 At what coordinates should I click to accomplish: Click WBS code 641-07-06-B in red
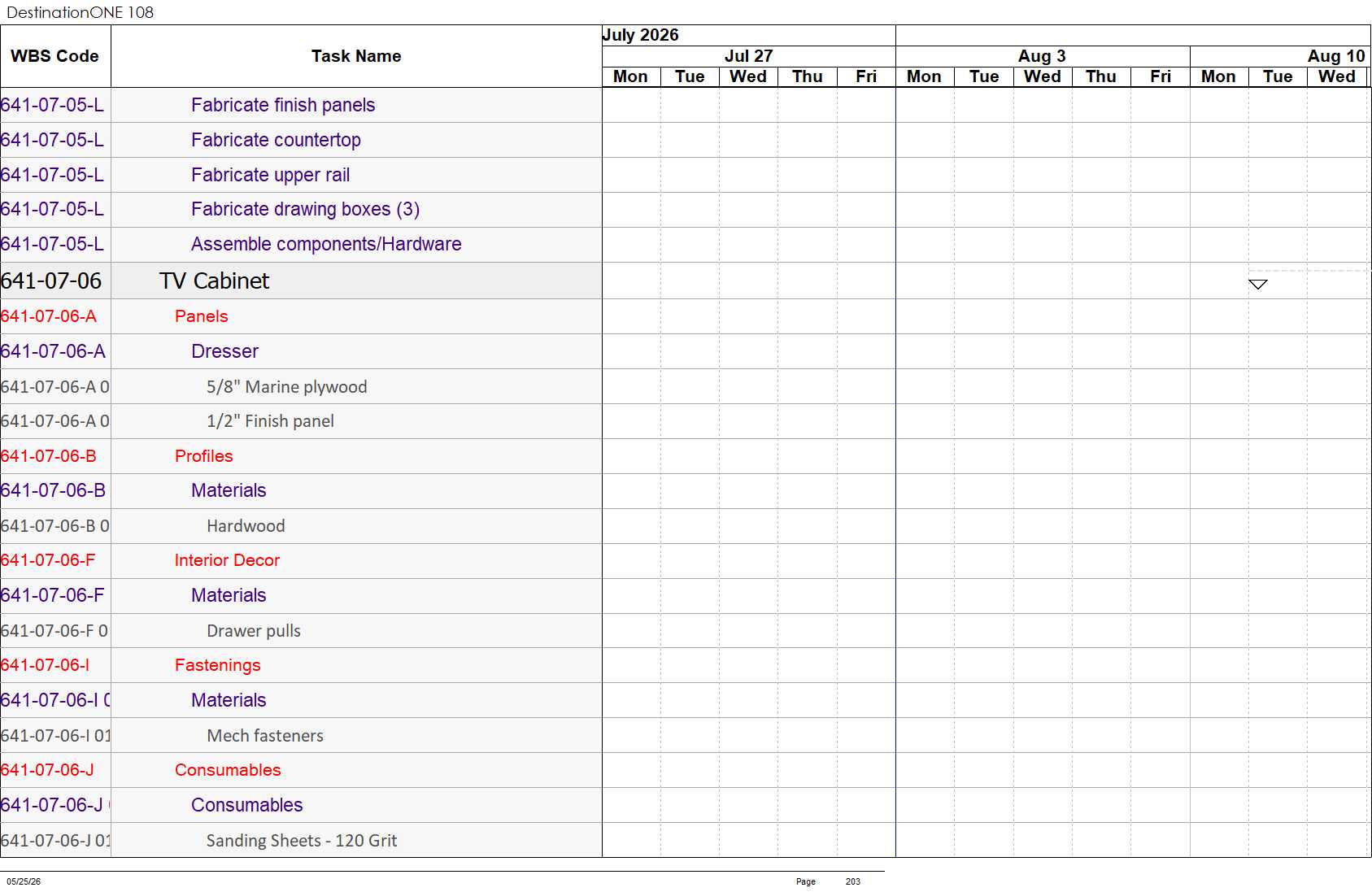[48, 456]
